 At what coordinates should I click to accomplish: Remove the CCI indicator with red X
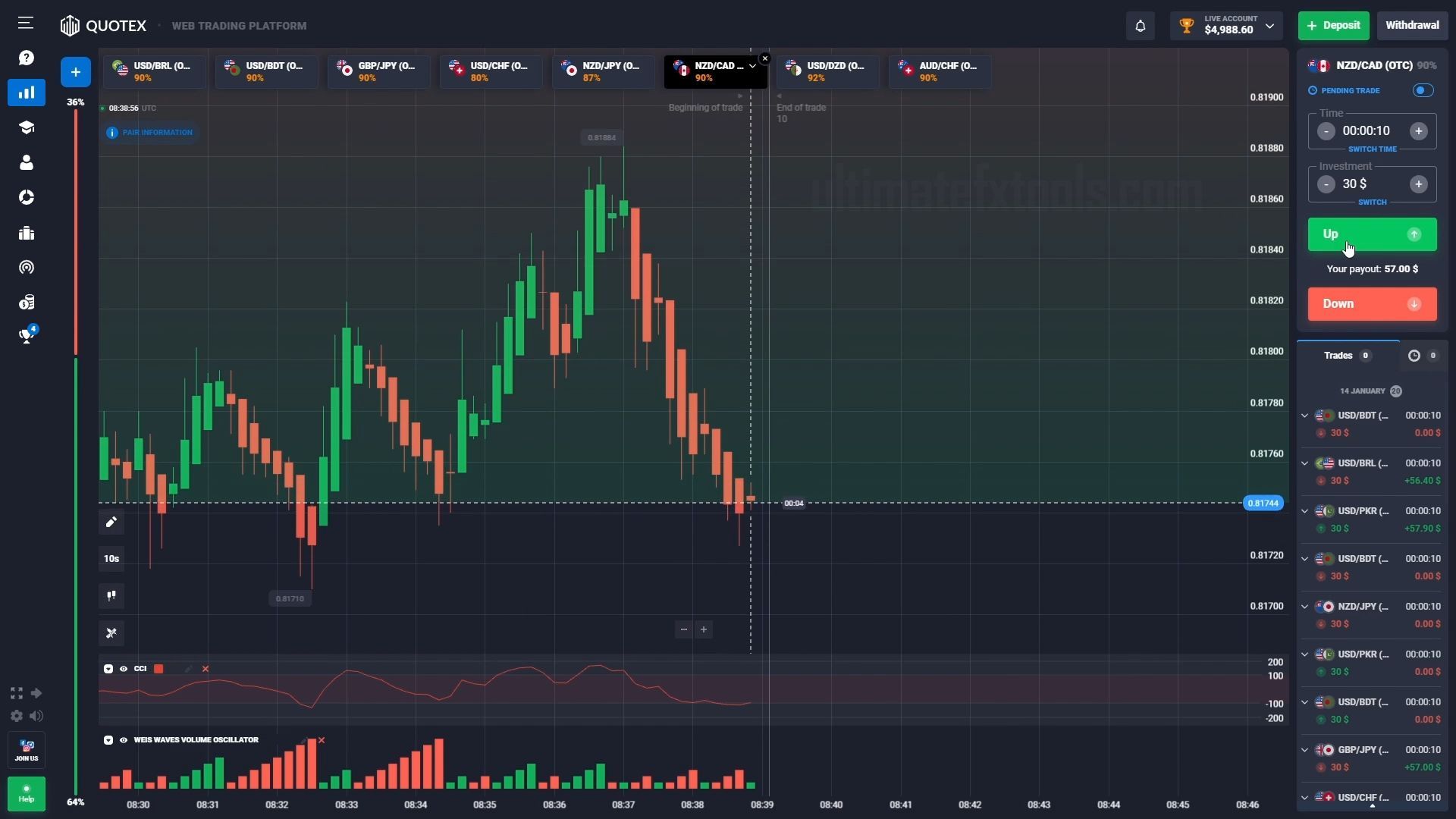(x=206, y=669)
